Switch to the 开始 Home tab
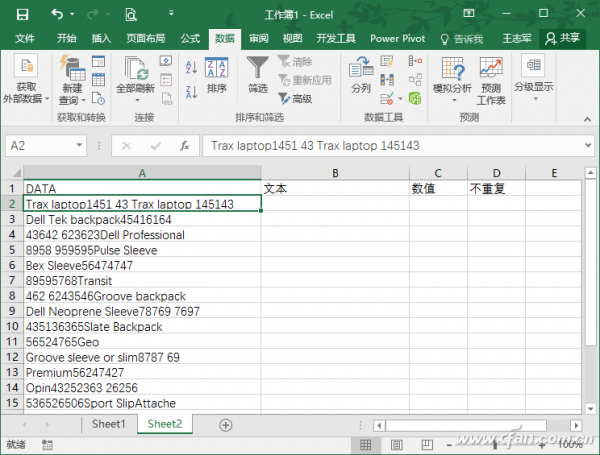This screenshot has height=455, width=600. pyautogui.click(x=67, y=38)
